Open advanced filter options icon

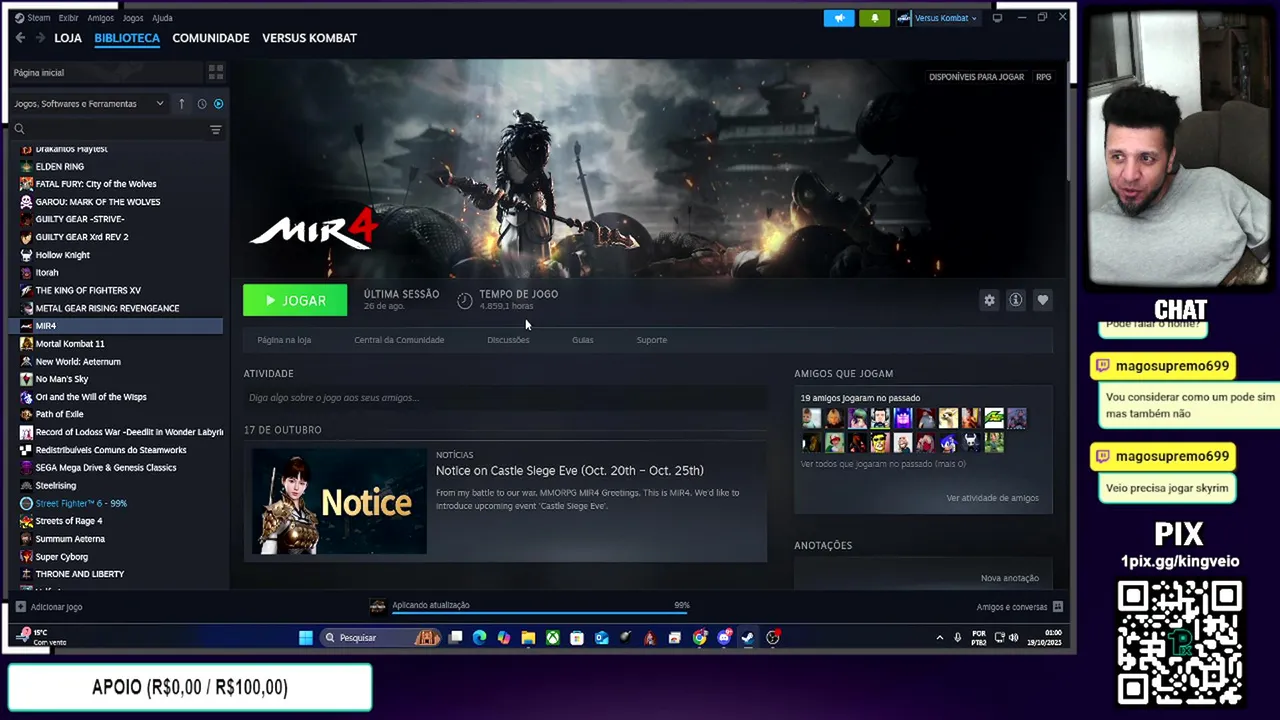tap(215, 129)
